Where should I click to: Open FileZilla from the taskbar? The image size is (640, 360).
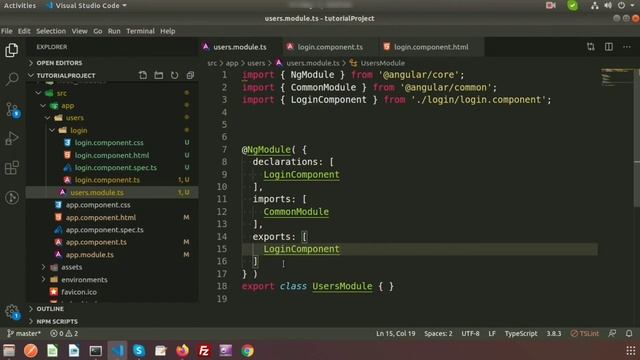click(204, 351)
